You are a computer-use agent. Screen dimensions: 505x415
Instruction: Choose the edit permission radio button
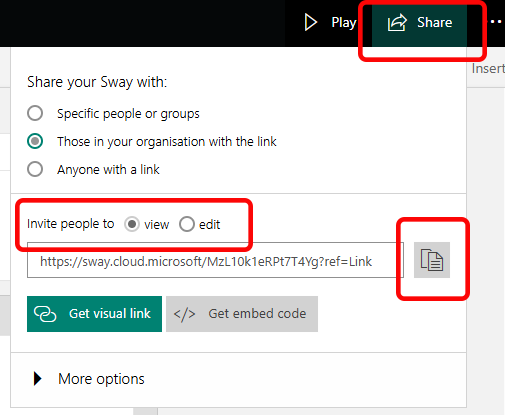coord(187,224)
